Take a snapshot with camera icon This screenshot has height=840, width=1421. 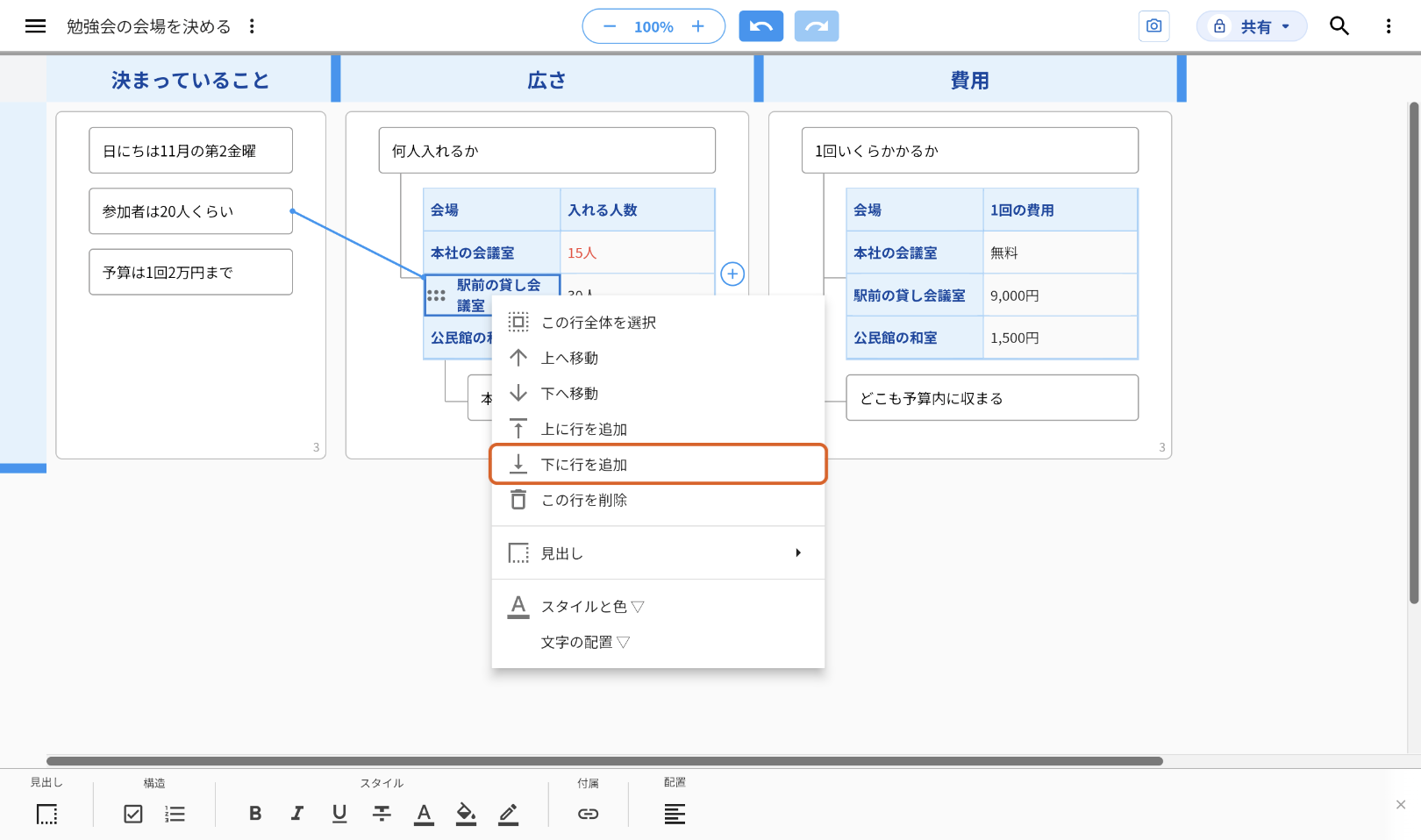click(x=1153, y=26)
